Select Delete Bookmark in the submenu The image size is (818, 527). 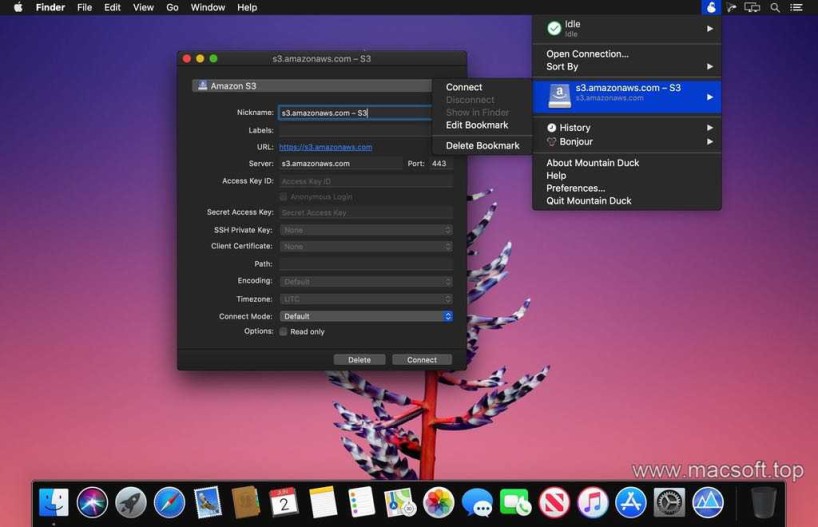[x=482, y=146]
